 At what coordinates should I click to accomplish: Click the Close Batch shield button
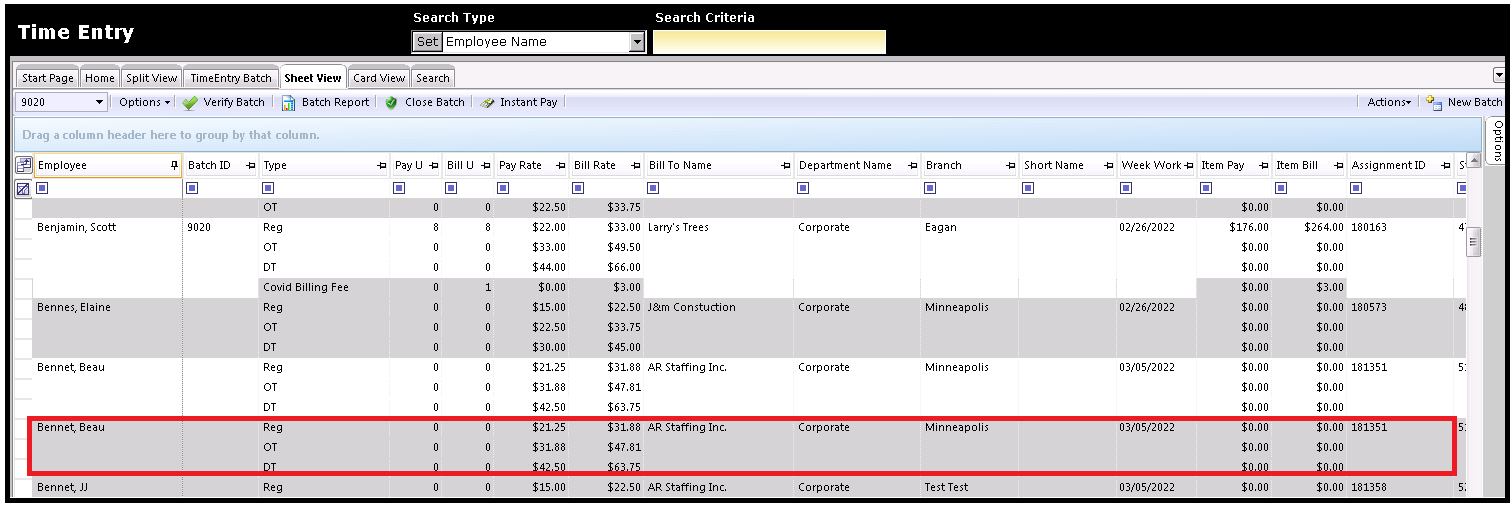pos(425,102)
